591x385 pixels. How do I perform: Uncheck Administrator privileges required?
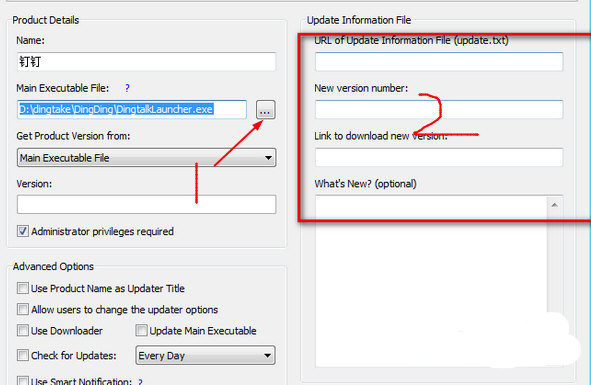23,231
